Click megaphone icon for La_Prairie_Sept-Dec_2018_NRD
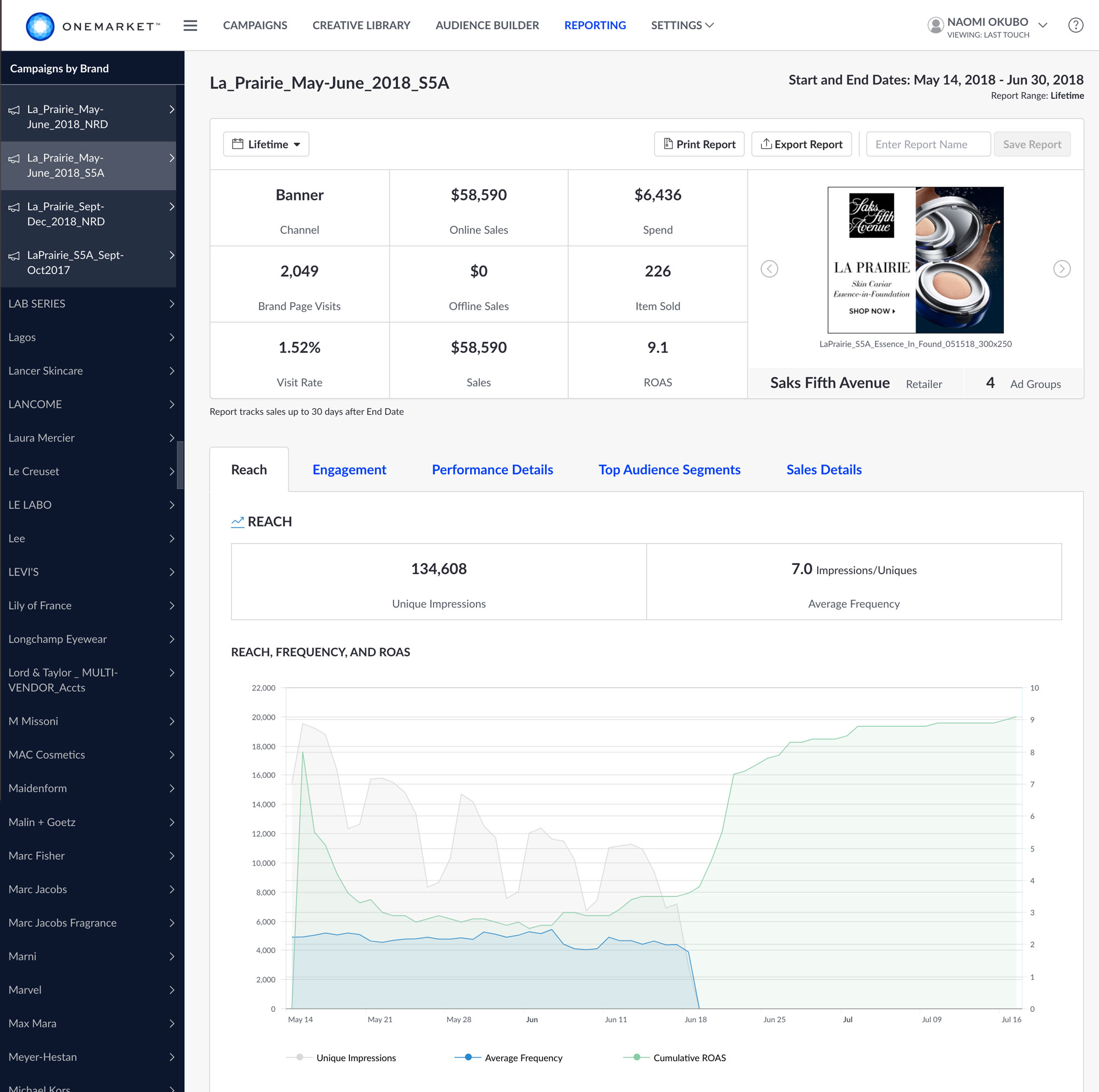The height and width of the screenshot is (1092, 1099). click(14, 207)
